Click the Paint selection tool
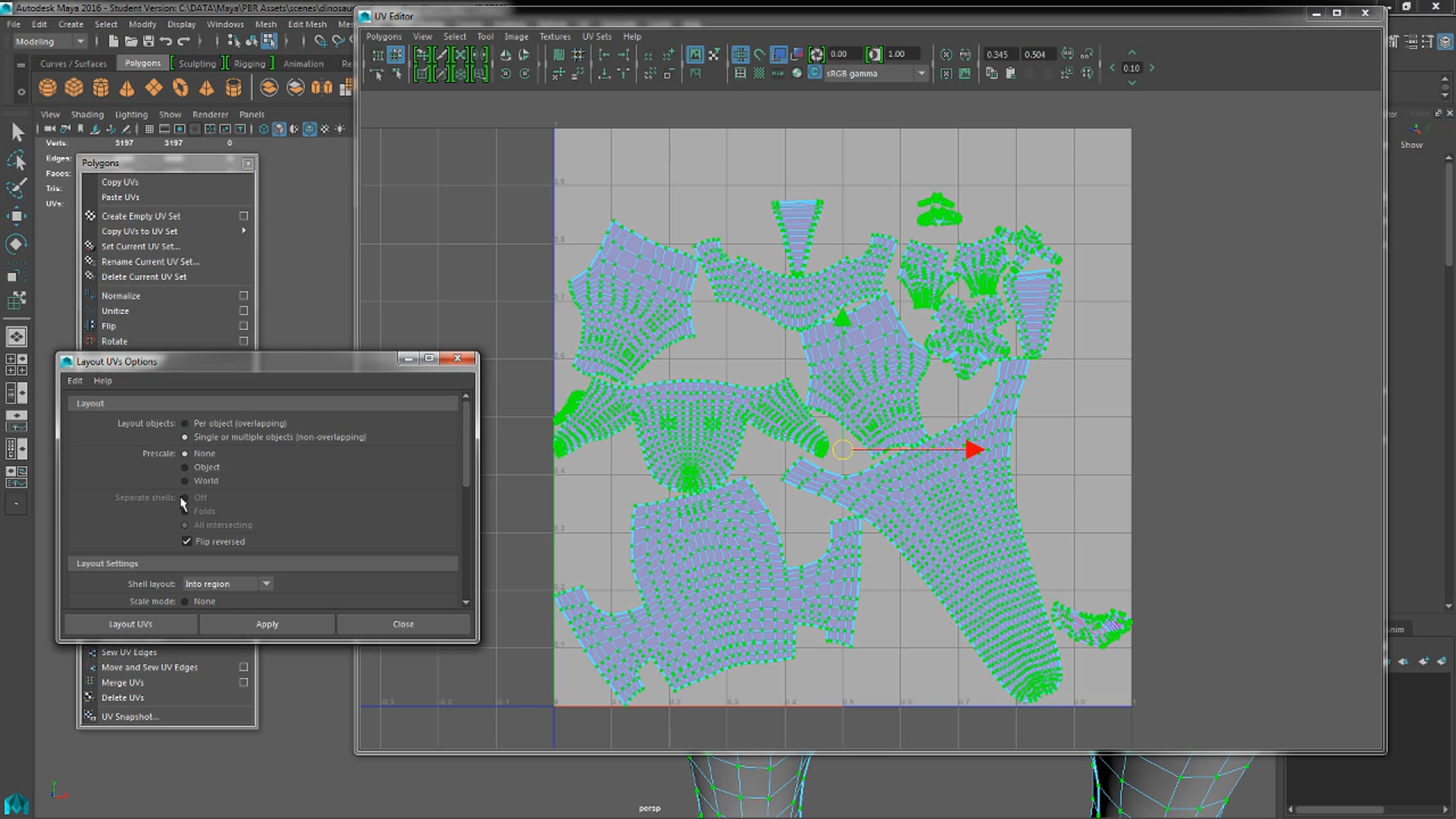The height and width of the screenshot is (819, 1456). click(16, 187)
